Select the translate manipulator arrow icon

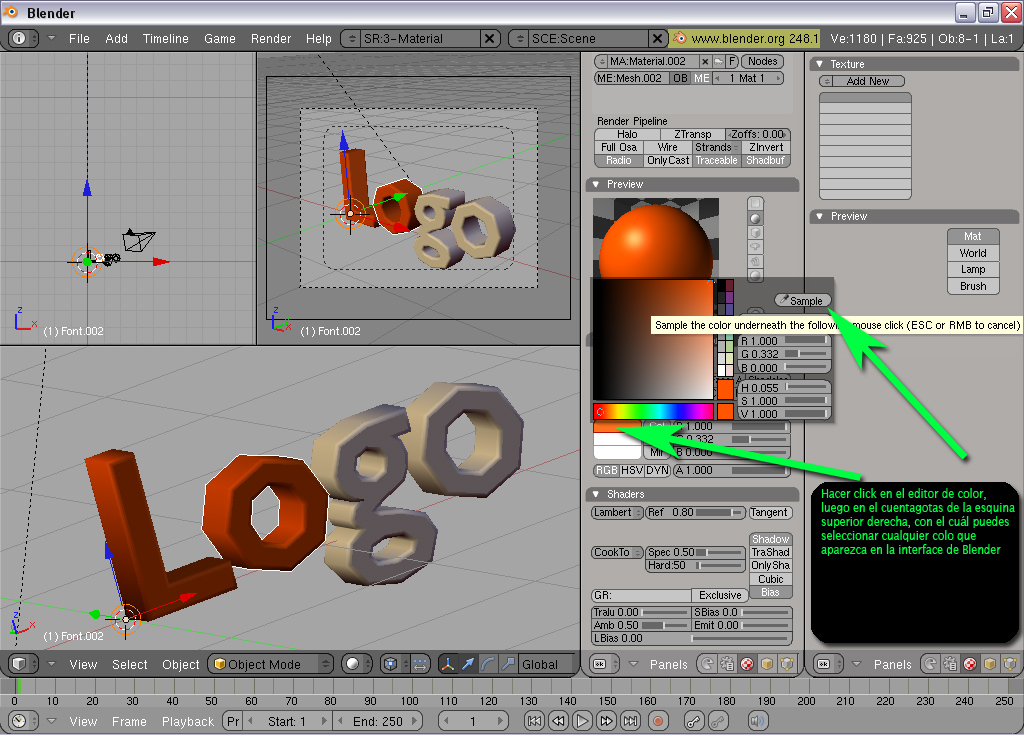click(x=468, y=664)
